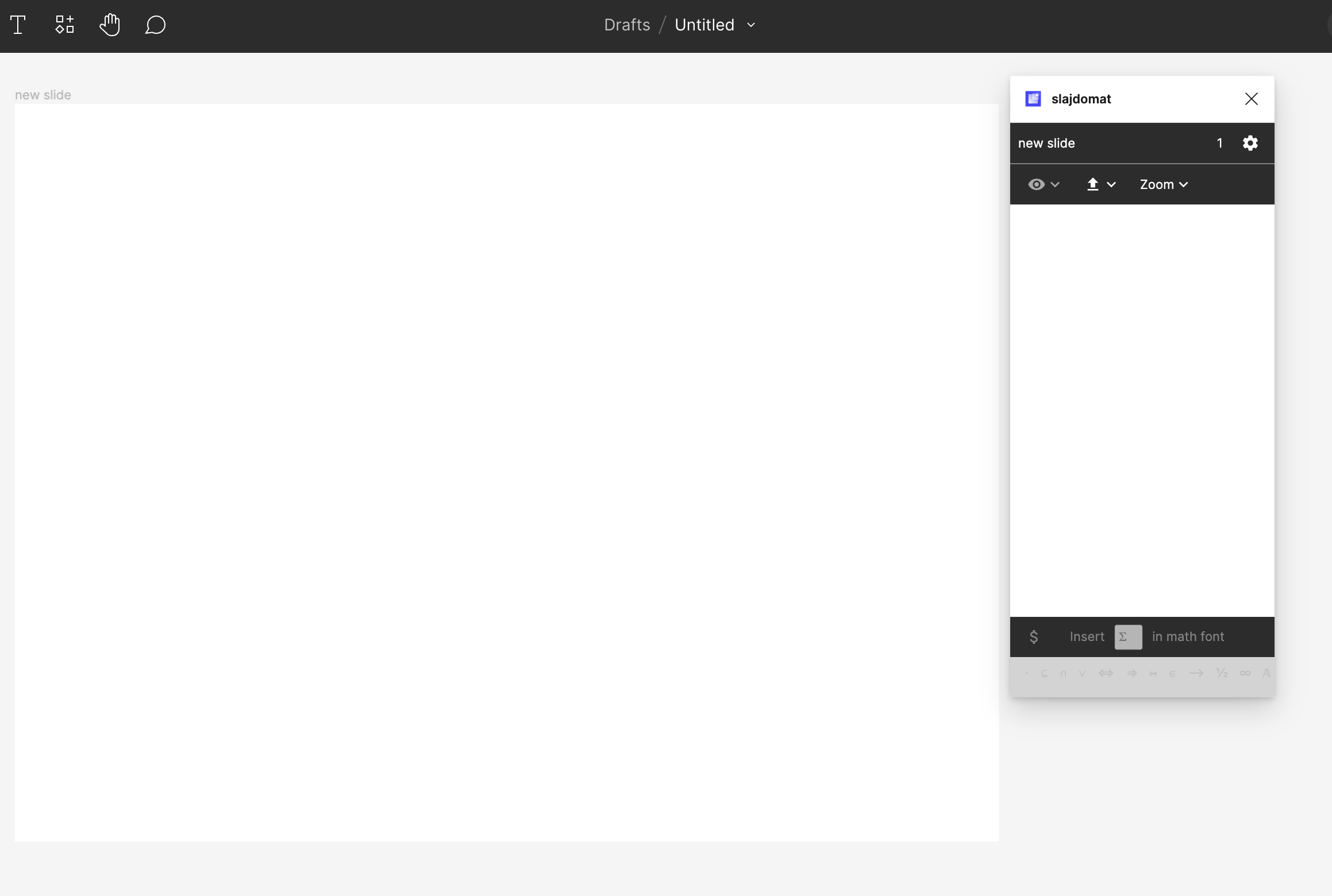The height and width of the screenshot is (896, 1332).
Task: Select the Hand/Pan tool
Action: click(x=110, y=25)
